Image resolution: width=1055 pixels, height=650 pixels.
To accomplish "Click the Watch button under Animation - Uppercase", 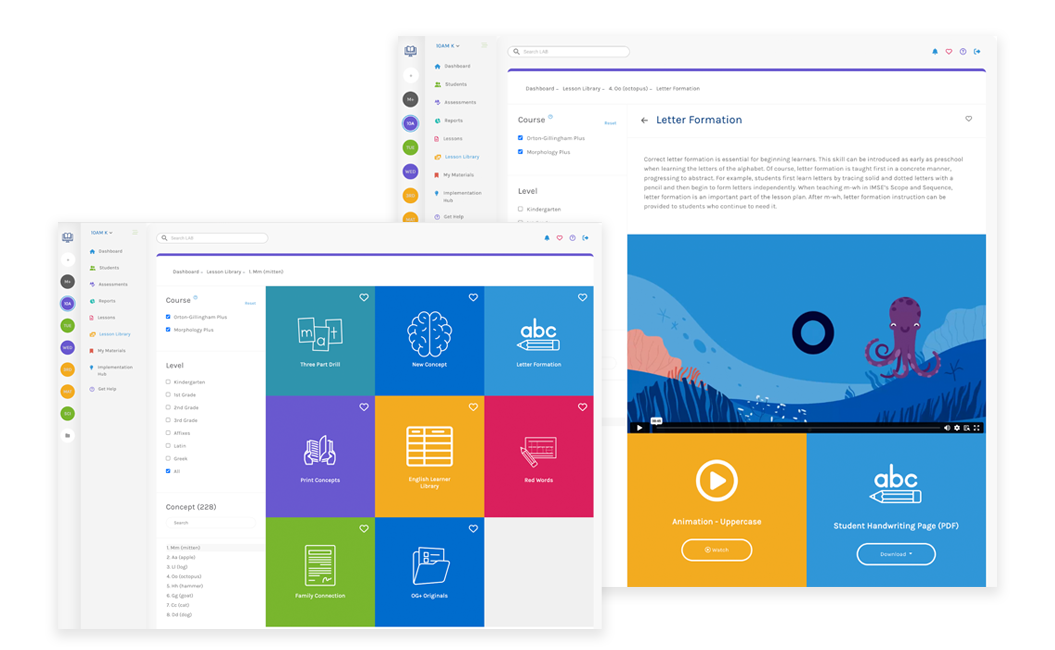I will (x=717, y=550).
